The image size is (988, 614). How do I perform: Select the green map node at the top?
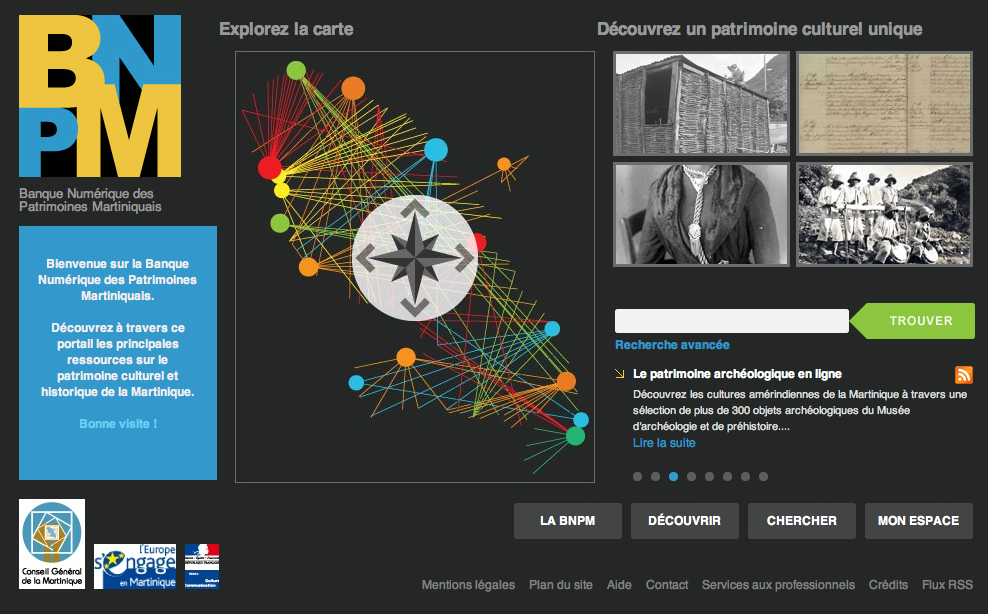coord(296,70)
